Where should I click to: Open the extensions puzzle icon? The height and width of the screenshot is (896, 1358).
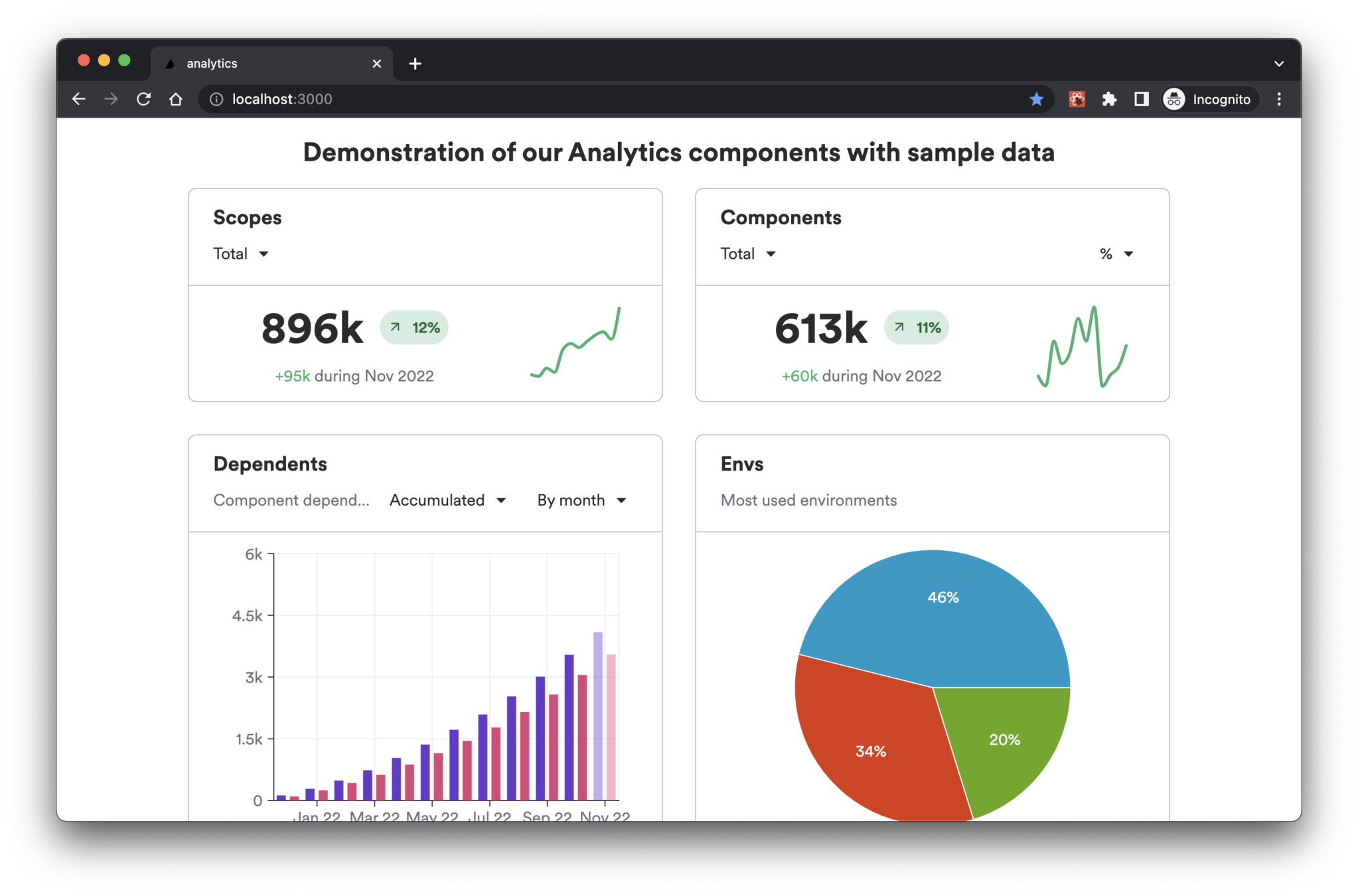coord(1109,99)
